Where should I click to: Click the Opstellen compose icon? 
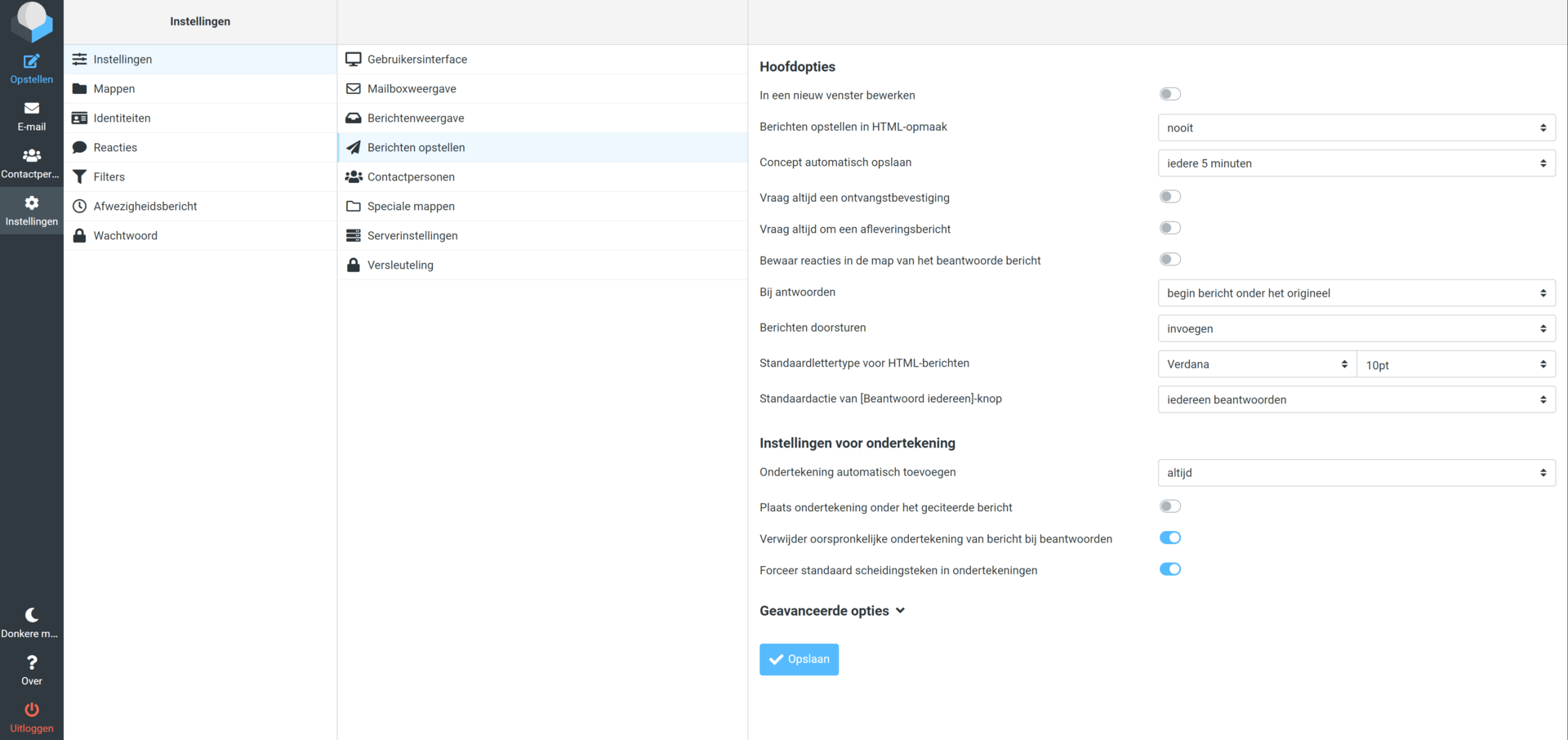tap(31, 61)
